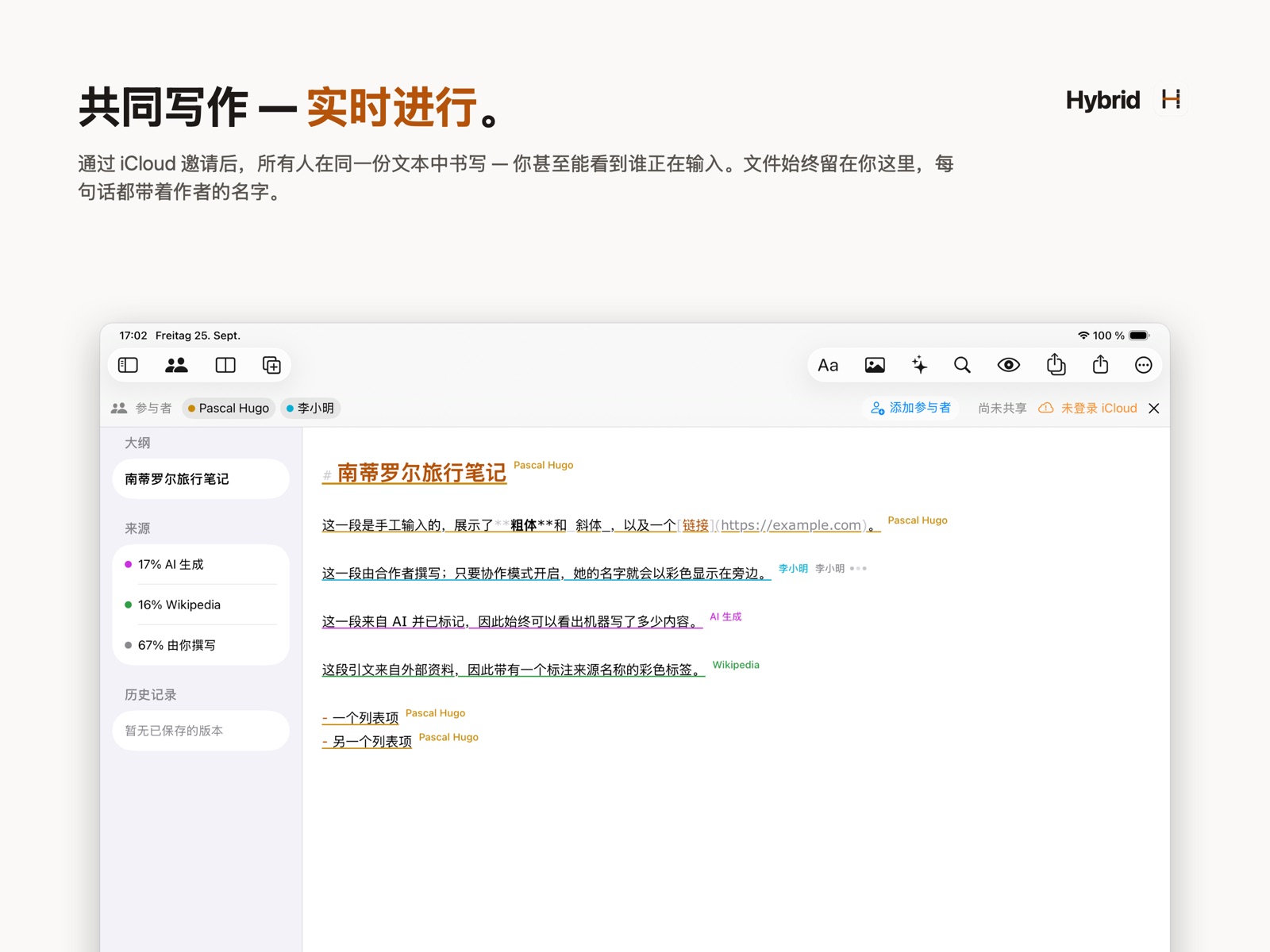The image size is (1270, 952).
Task: Open outline item 南蒂罗尔旅行笔记
Action: click(x=201, y=479)
